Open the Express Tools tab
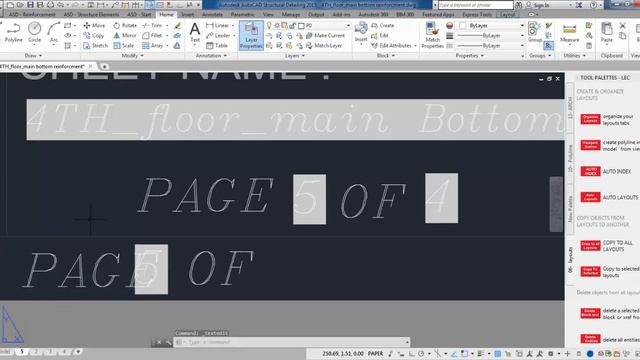 [477, 14]
